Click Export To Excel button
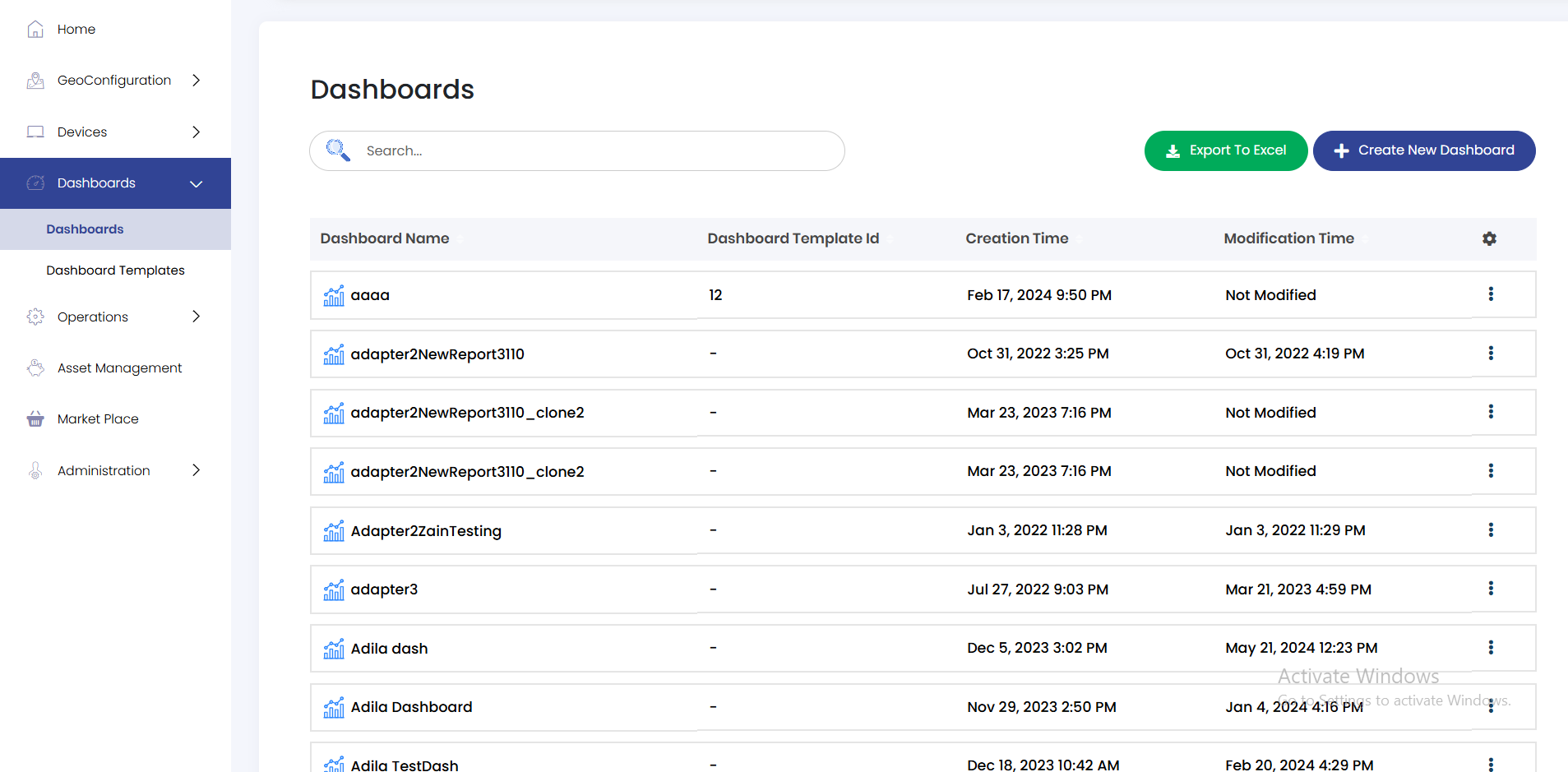The image size is (1568, 772). click(x=1225, y=150)
